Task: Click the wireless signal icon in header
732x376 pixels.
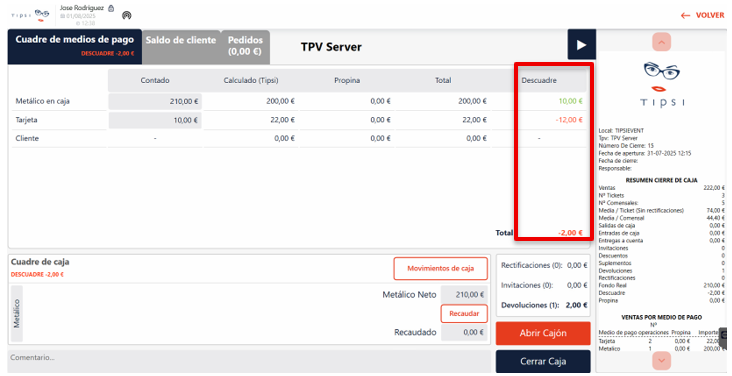Action: [x=127, y=15]
